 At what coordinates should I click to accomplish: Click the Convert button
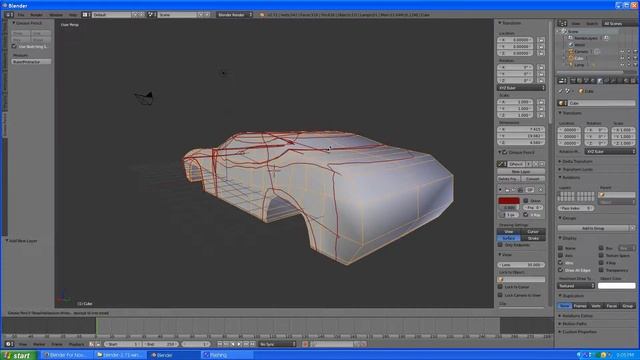[533, 179]
